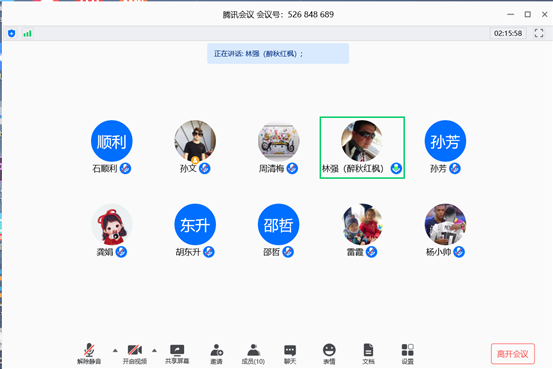
Task: Turn on camera with 开启视频
Action: [135, 350]
